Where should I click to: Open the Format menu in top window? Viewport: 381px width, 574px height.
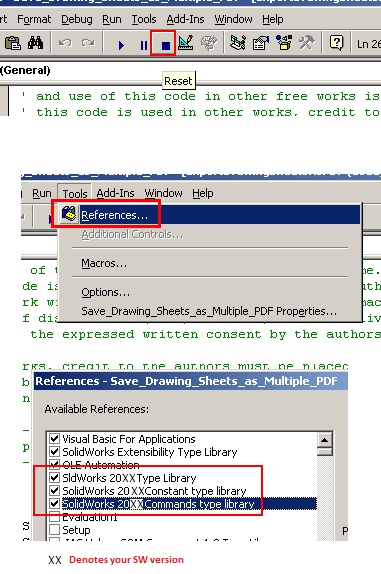point(34,19)
